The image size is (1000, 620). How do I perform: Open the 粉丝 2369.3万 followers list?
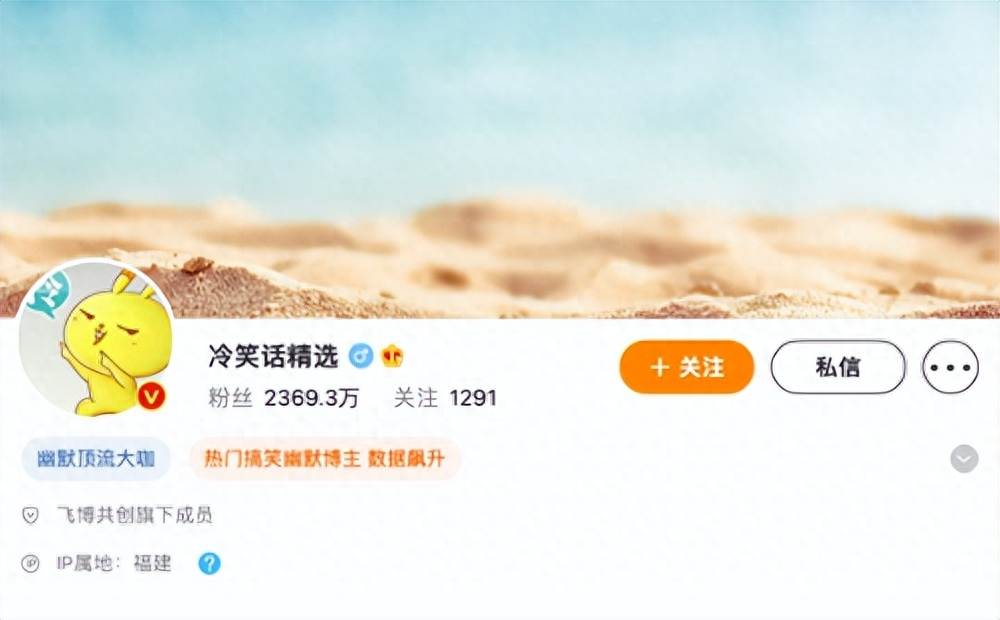(x=284, y=398)
